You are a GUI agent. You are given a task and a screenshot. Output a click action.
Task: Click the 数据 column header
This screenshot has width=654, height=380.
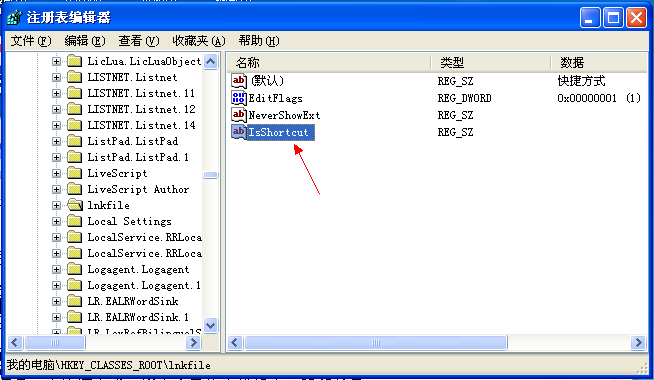599,63
